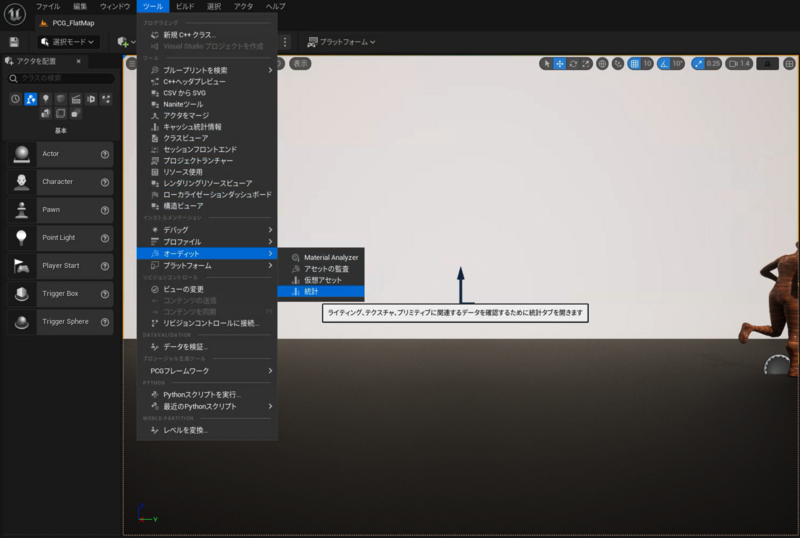
Task: Choose Material Analyzer from the submenu
Action: (x=321, y=257)
